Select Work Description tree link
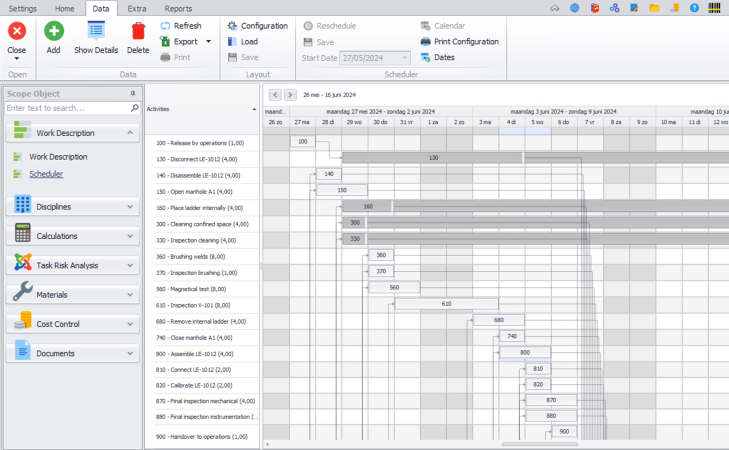The width and height of the screenshot is (729, 450). click(58, 157)
